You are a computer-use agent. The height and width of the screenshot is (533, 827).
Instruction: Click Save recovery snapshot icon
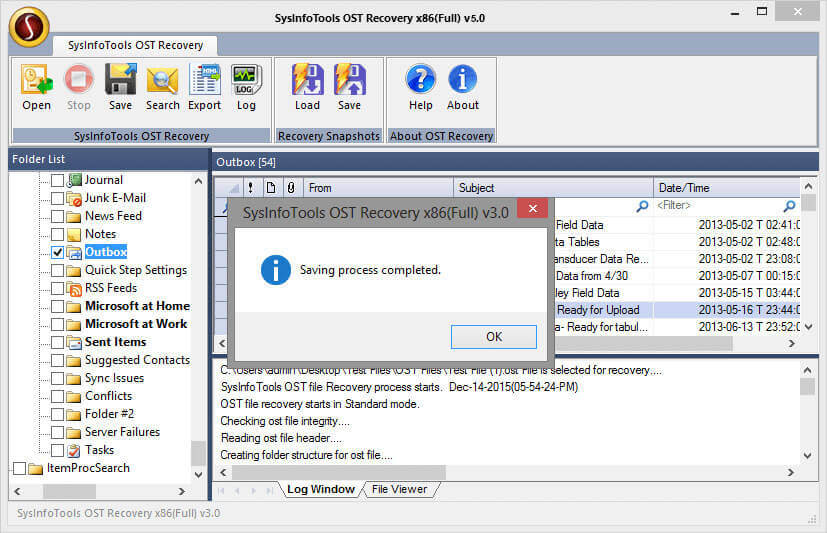tap(349, 82)
